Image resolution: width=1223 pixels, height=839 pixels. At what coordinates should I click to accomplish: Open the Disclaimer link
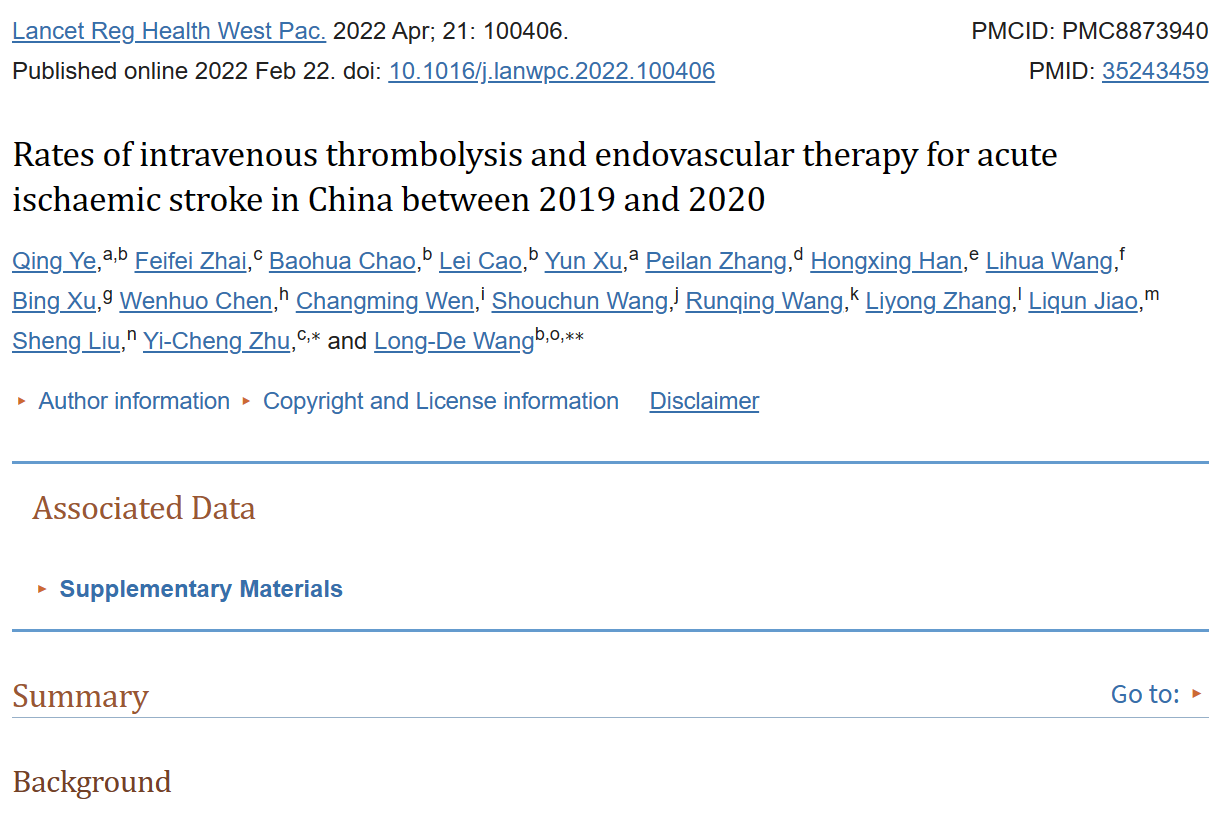(x=704, y=401)
